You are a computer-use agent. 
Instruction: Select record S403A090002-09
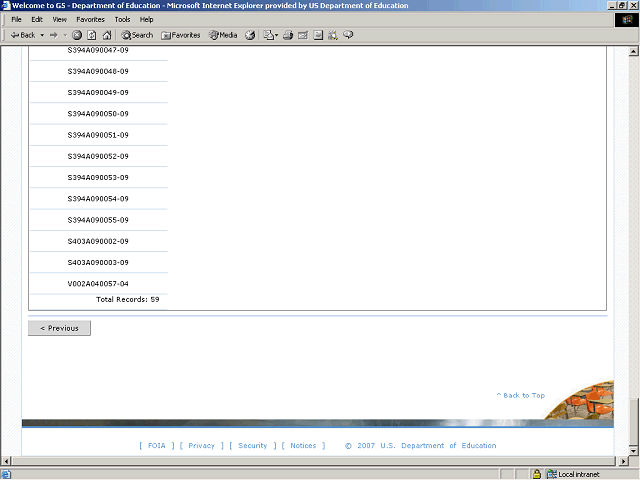98,241
